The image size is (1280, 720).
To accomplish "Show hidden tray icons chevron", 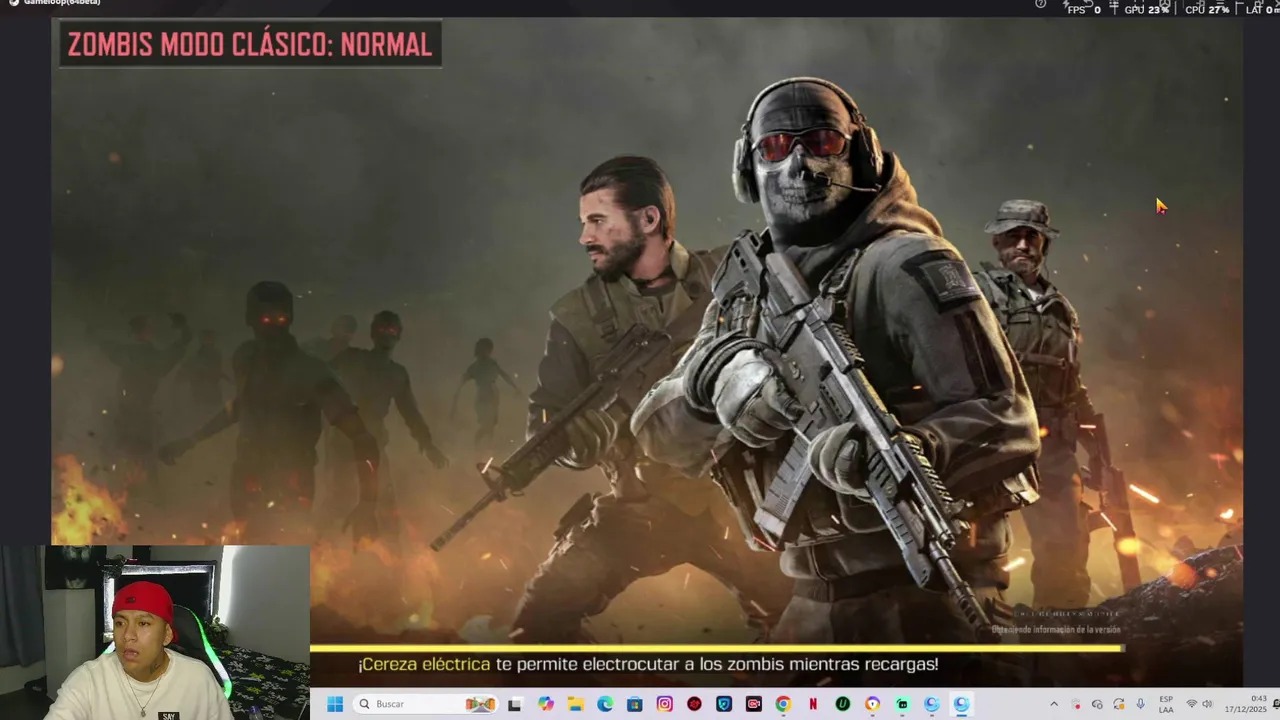I will [x=1053, y=704].
